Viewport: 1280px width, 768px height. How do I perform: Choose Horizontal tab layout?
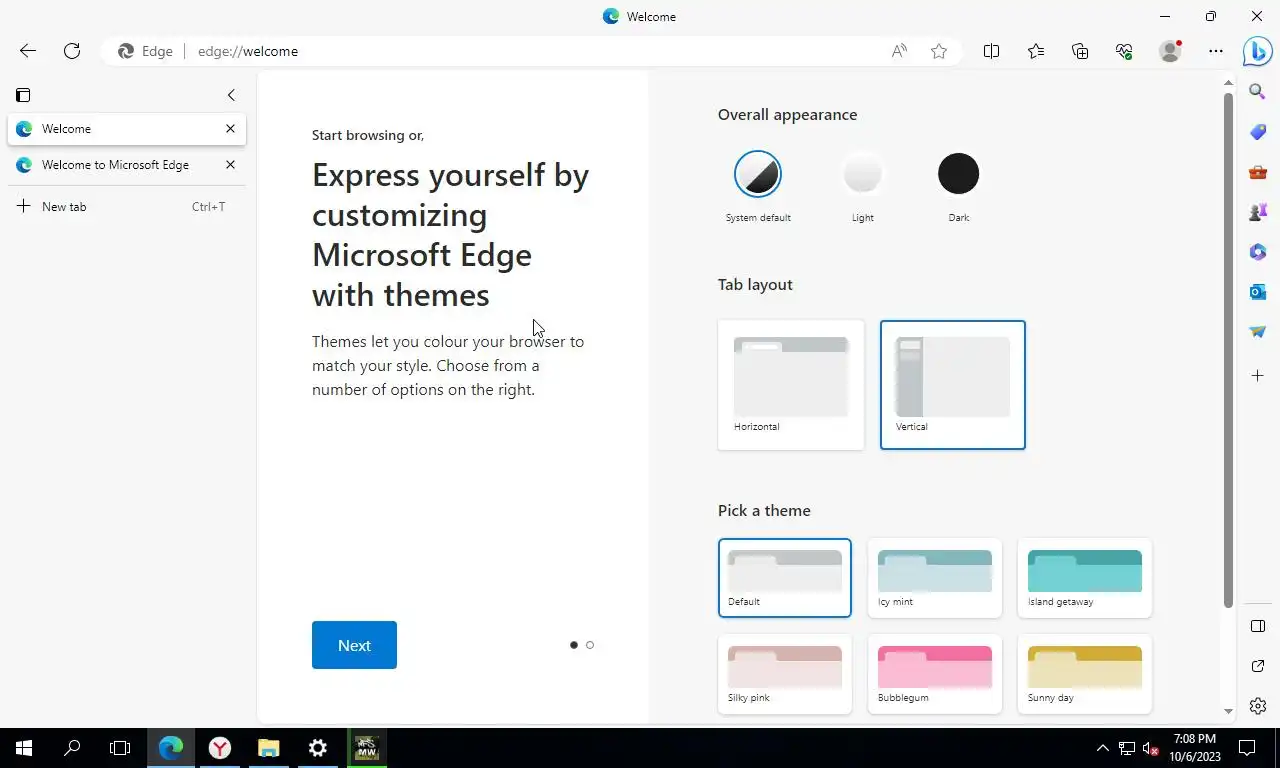[x=791, y=385]
